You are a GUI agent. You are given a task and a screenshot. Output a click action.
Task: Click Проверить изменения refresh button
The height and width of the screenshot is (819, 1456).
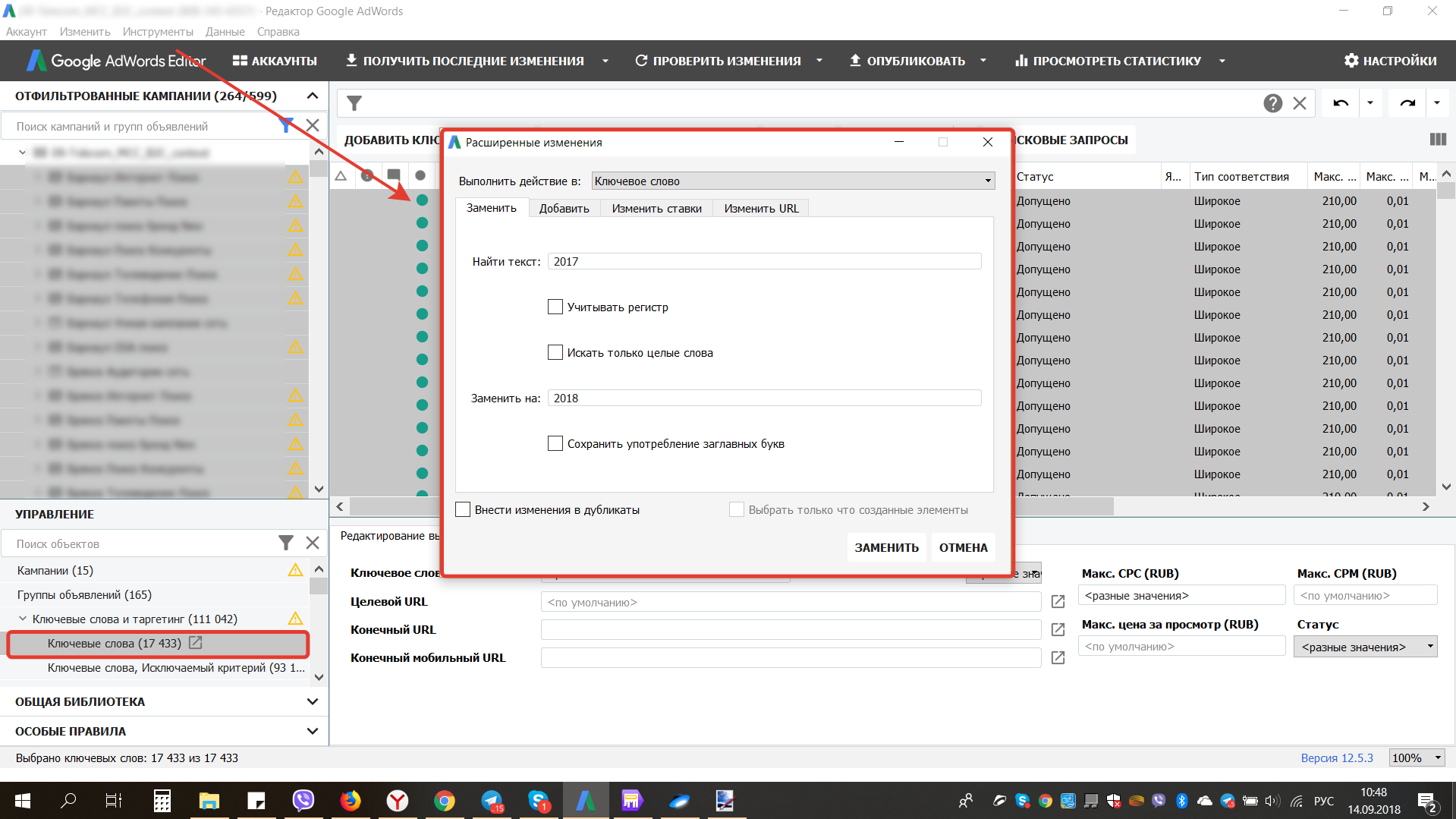718,61
